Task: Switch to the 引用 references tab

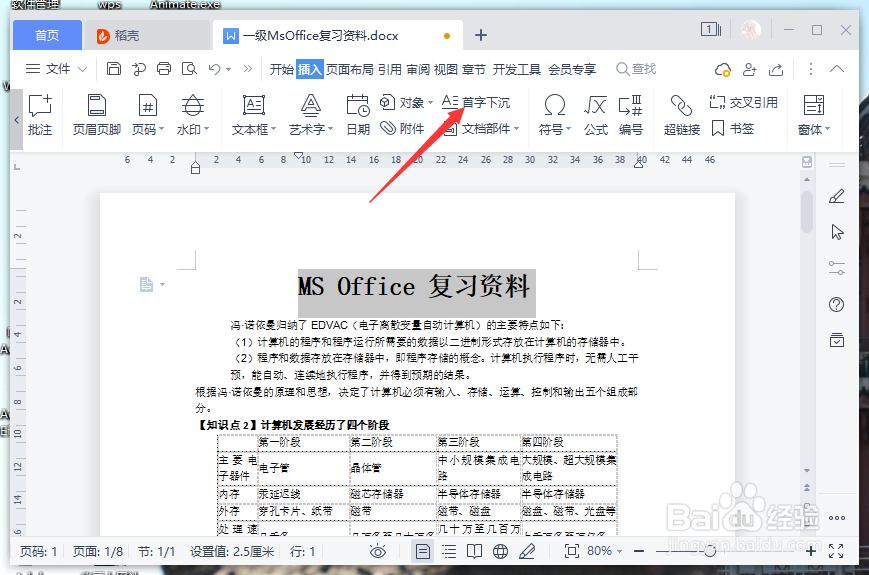Action: [x=390, y=69]
